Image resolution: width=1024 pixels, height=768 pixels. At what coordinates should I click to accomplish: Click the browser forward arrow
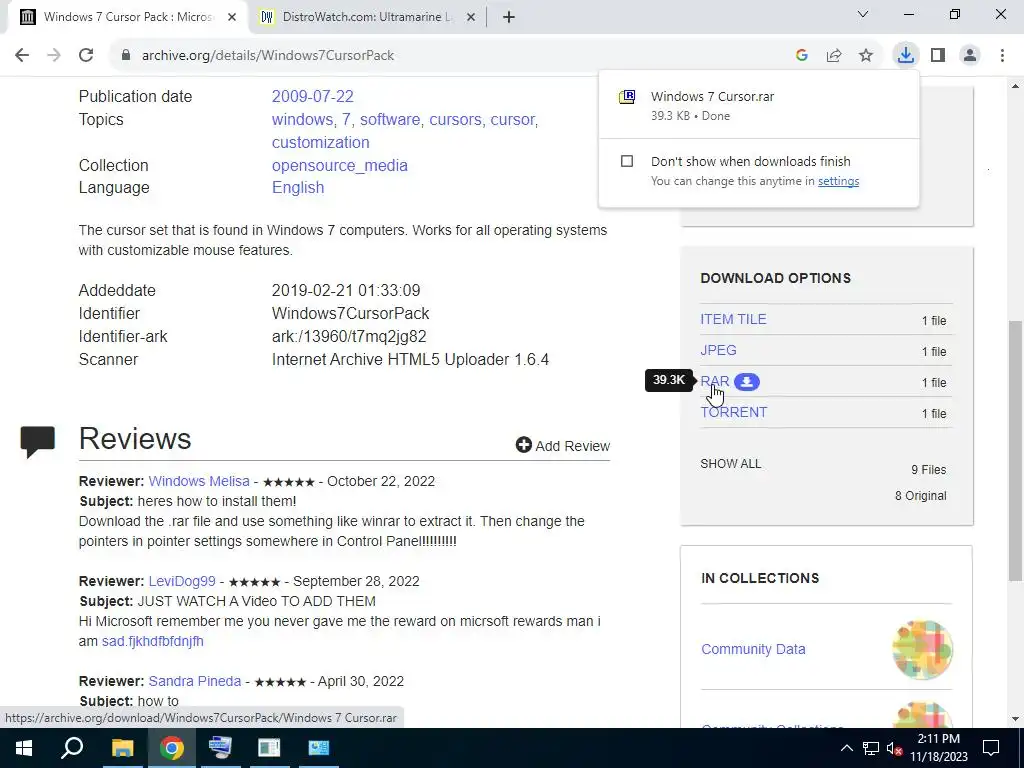click(x=54, y=56)
